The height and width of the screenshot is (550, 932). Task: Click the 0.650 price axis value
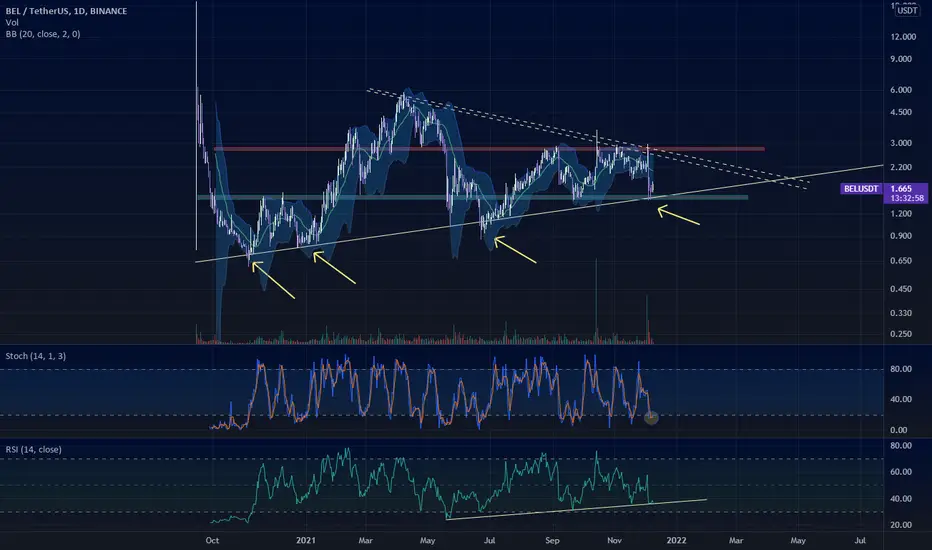coord(901,260)
